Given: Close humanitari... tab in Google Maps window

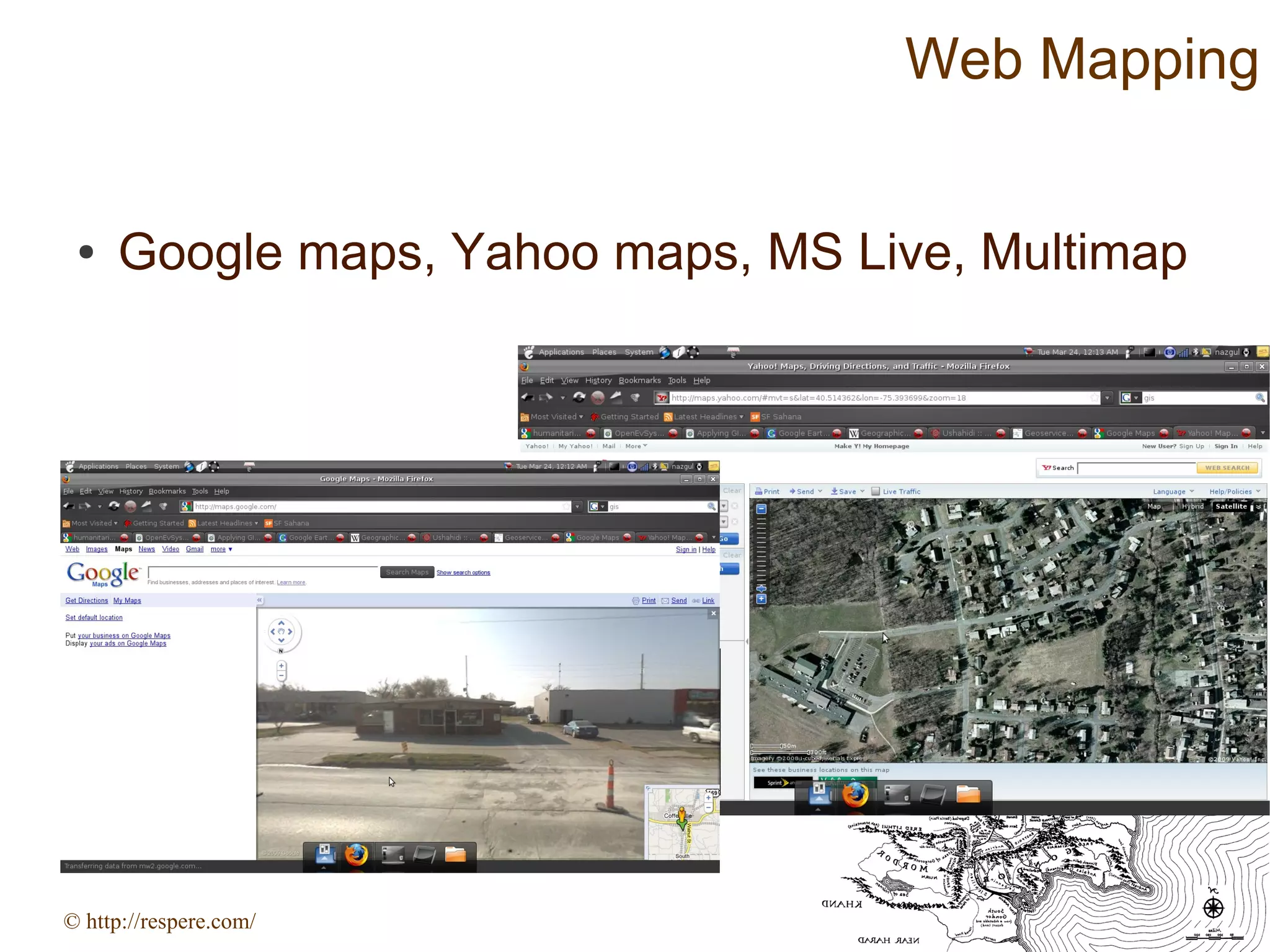Looking at the screenshot, I should [x=125, y=537].
